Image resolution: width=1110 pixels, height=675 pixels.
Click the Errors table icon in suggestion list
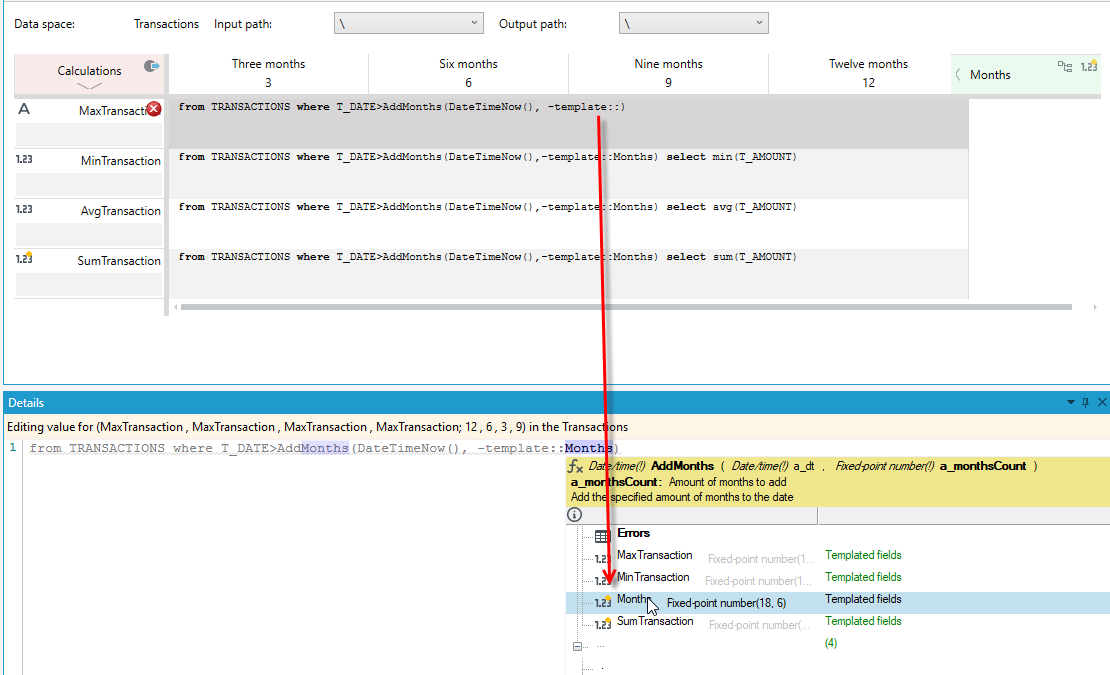point(602,536)
